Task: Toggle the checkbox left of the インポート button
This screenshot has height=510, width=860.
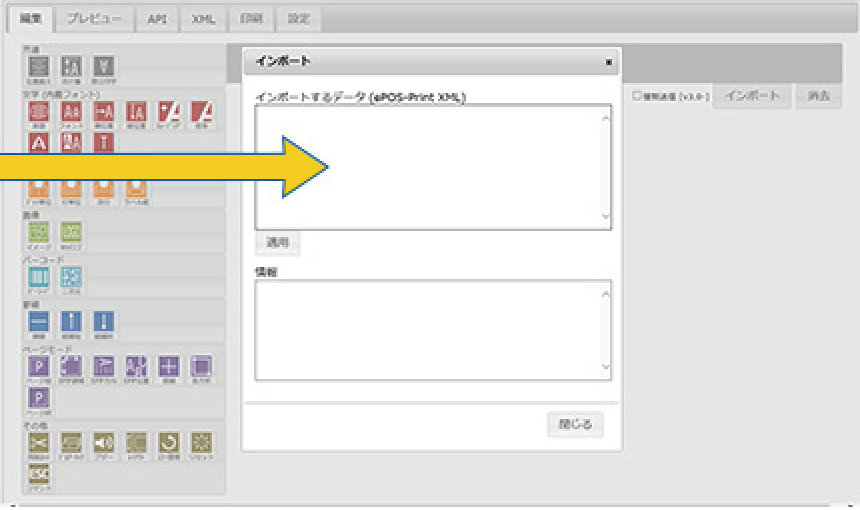Action: point(637,96)
